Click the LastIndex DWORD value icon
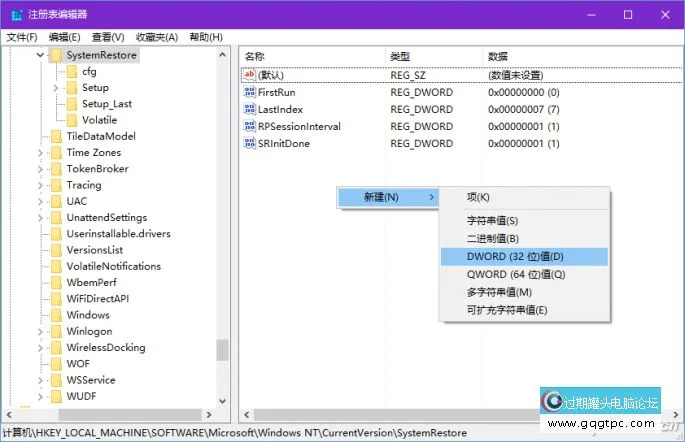Image resolution: width=685 pixels, height=442 pixels. tap(249, 109)
